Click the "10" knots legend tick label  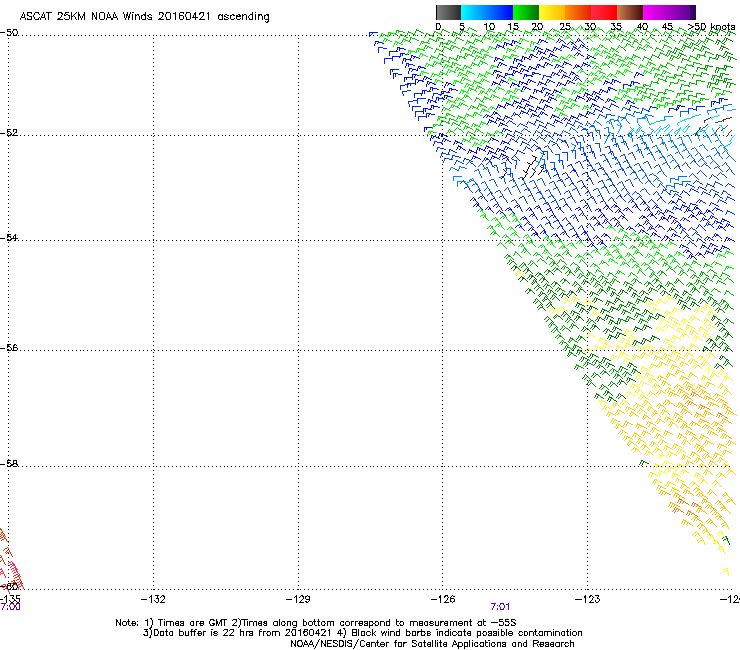click(x=489, y=27)
